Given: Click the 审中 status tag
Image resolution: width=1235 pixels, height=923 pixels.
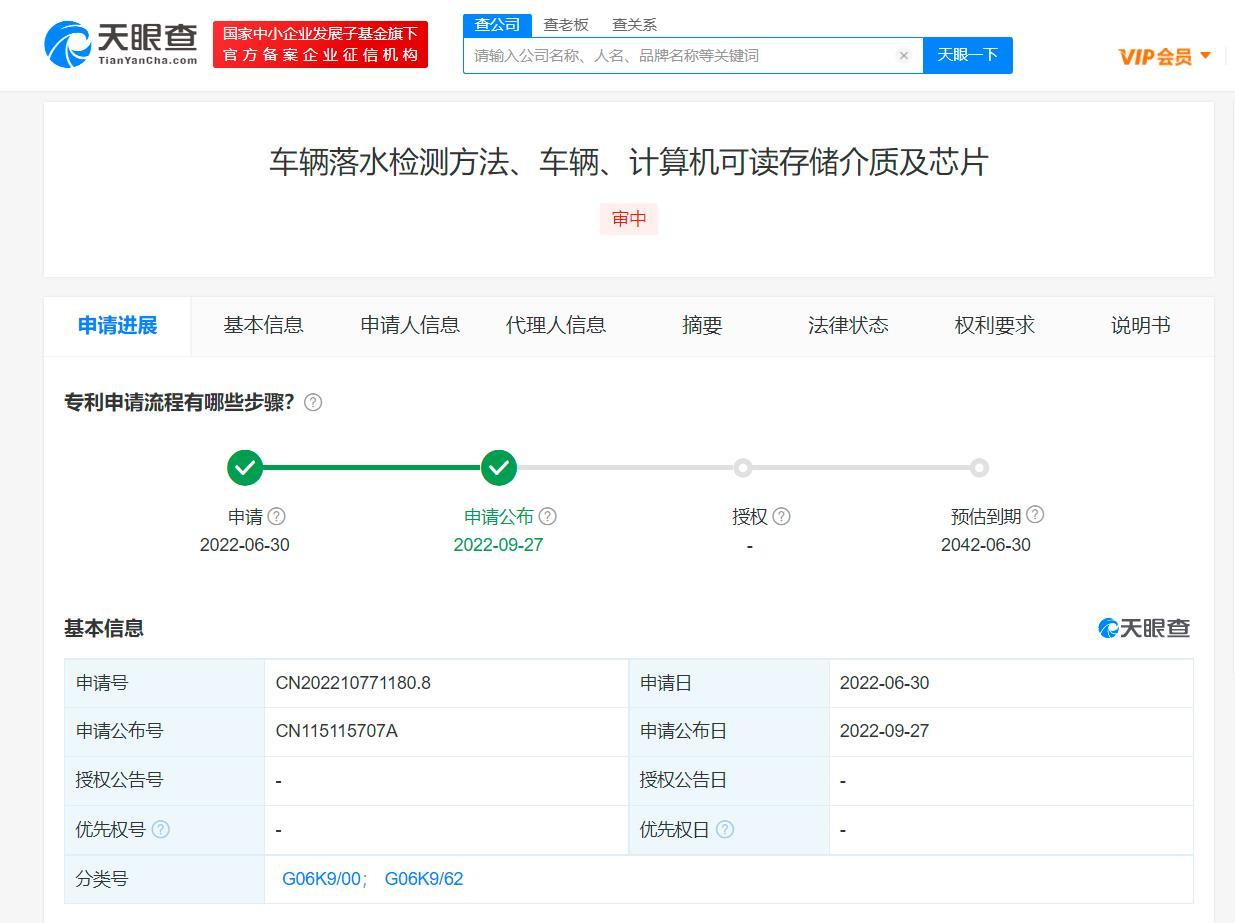Looking at the screenshot, I should (629, 219).
